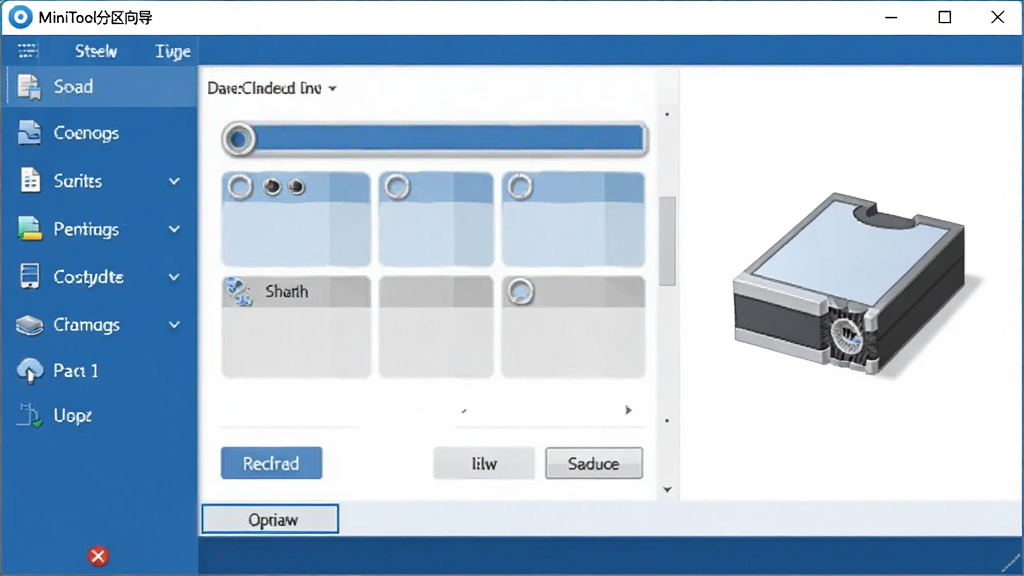Open the Stselw menu
This screenshot has width=1024, height=576.
pos(96,51)
